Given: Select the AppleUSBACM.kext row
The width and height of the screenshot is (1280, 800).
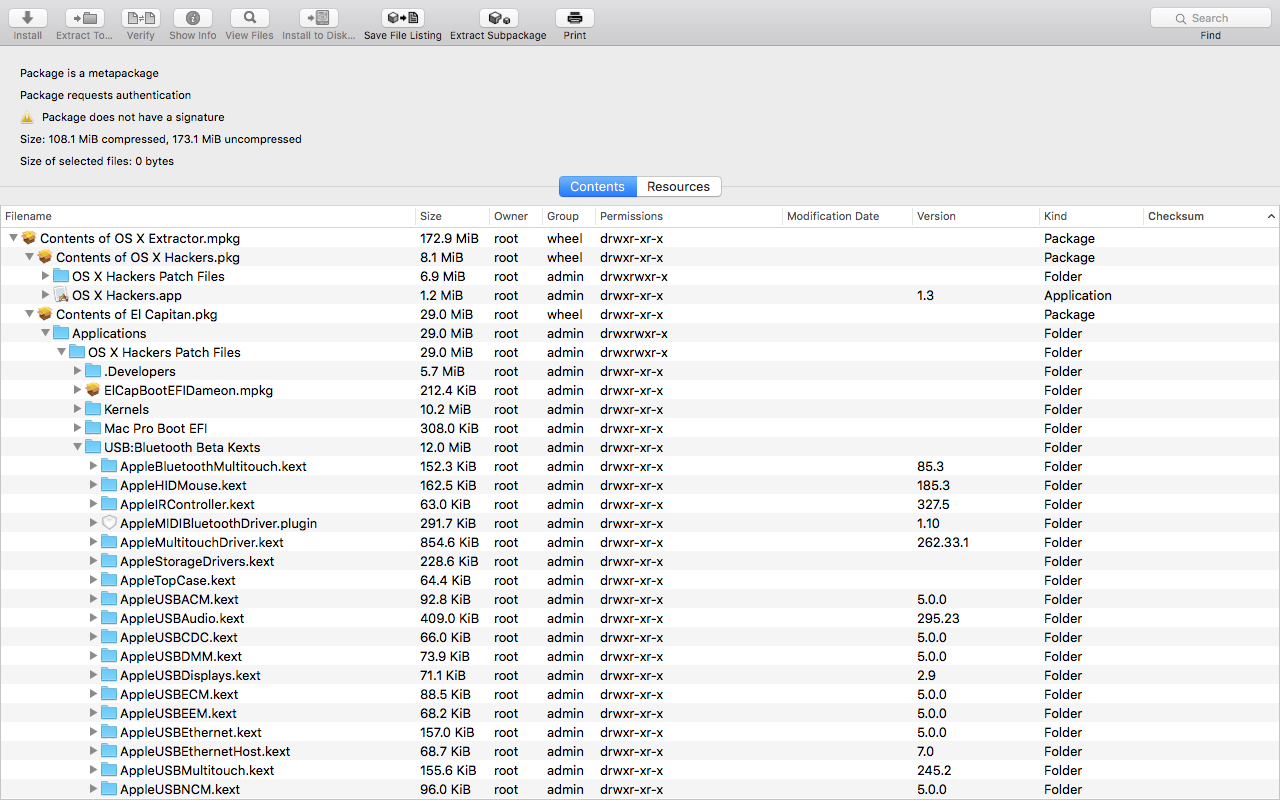Looking at the screenshot, I should [640, 599].
